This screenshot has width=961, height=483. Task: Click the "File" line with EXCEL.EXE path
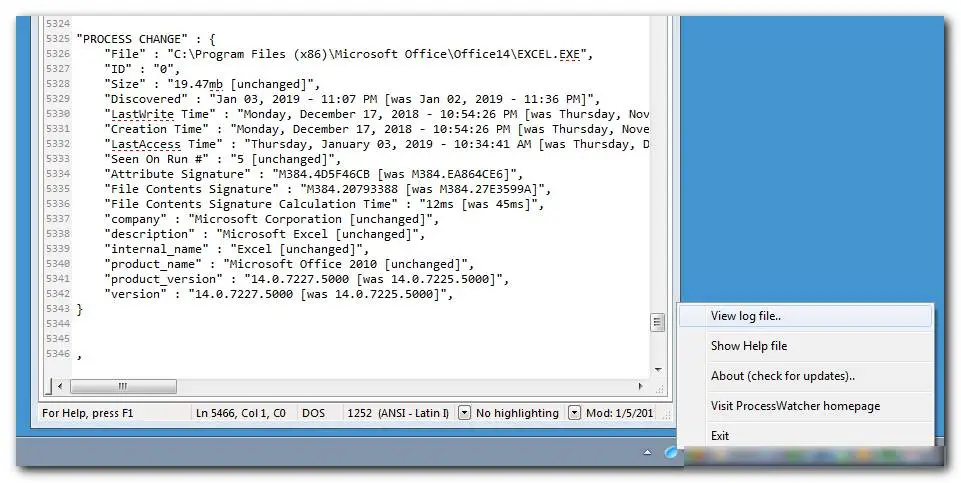click(x=349, y=54)
